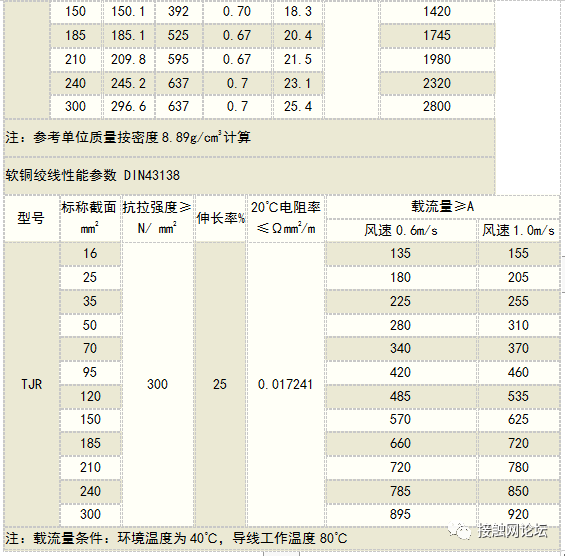
Task: Select the elongation value 25 cell
Action: tap(221, 384)
